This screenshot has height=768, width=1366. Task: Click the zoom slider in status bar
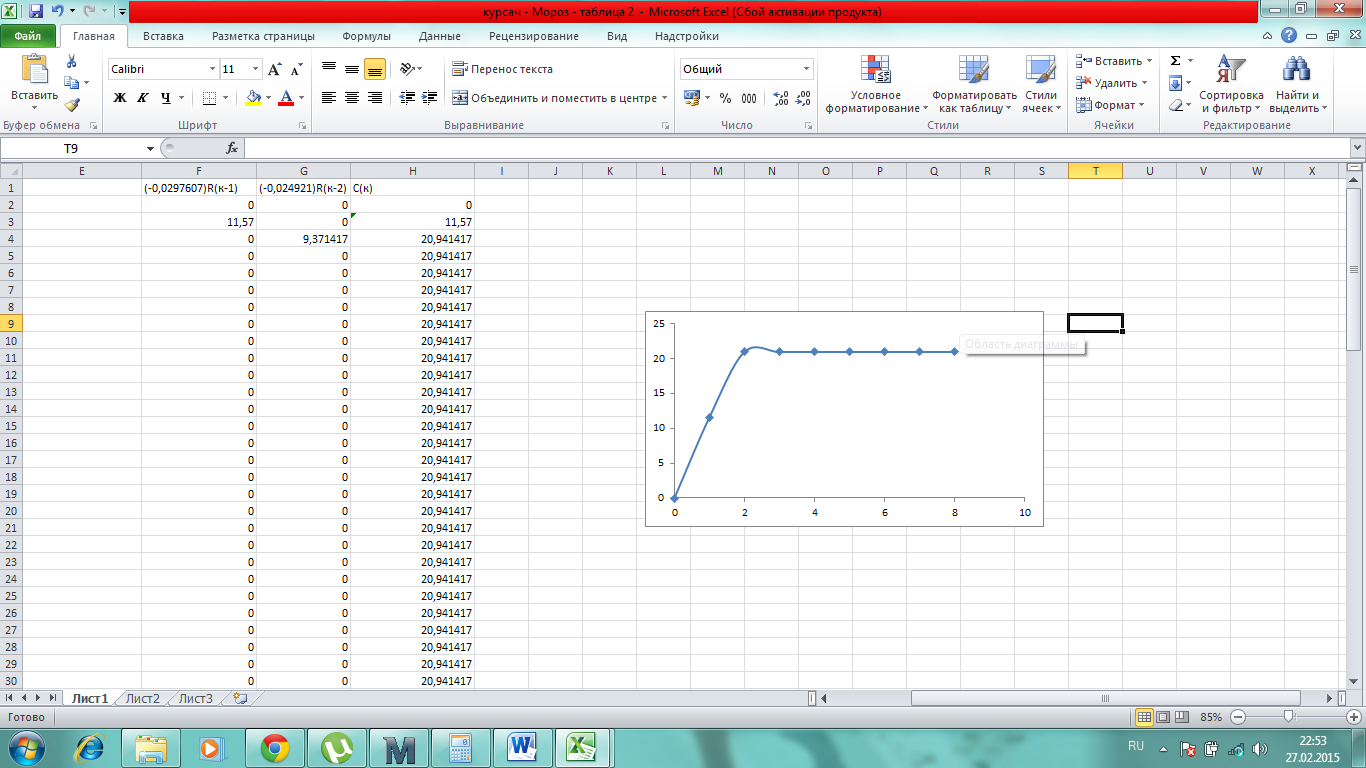(x=1290, y=717)
